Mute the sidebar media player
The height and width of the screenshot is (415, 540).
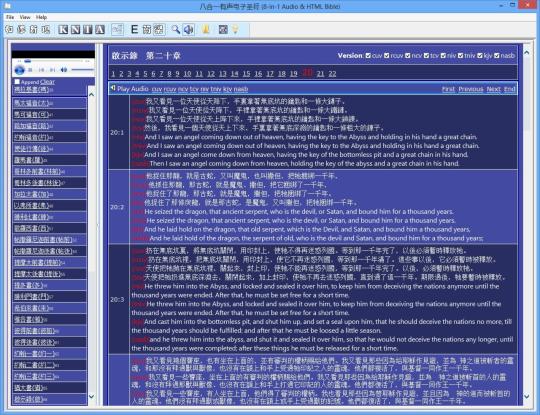tap(64, 70)
